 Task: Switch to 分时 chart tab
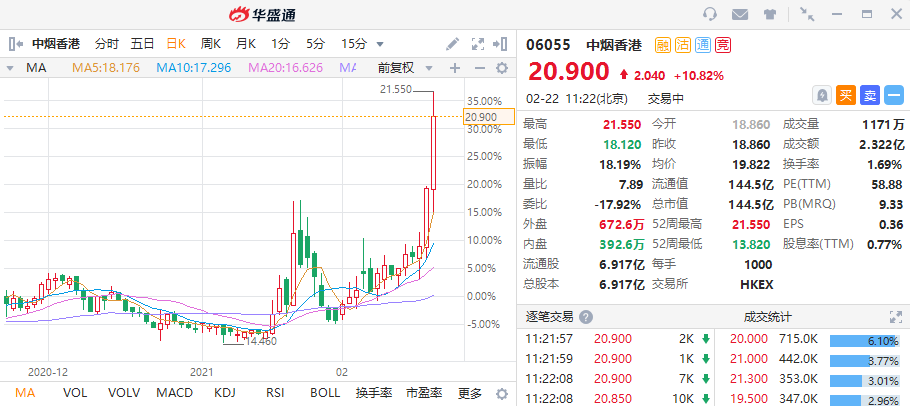[x=107, y=44]
